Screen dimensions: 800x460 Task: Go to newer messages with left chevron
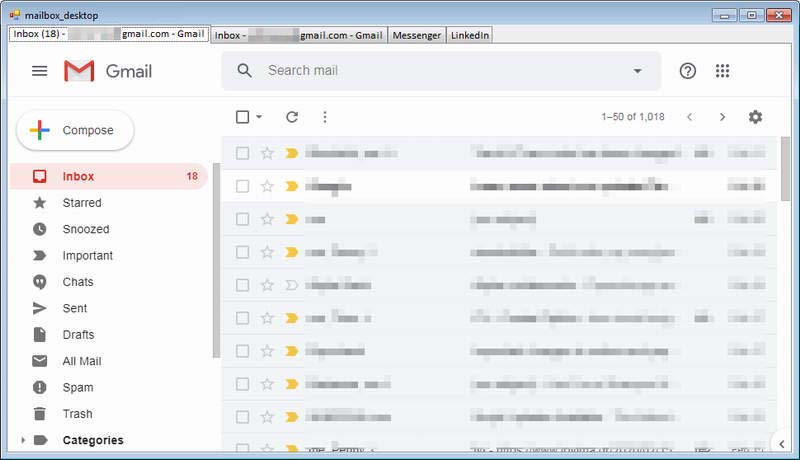pos(689,117)
